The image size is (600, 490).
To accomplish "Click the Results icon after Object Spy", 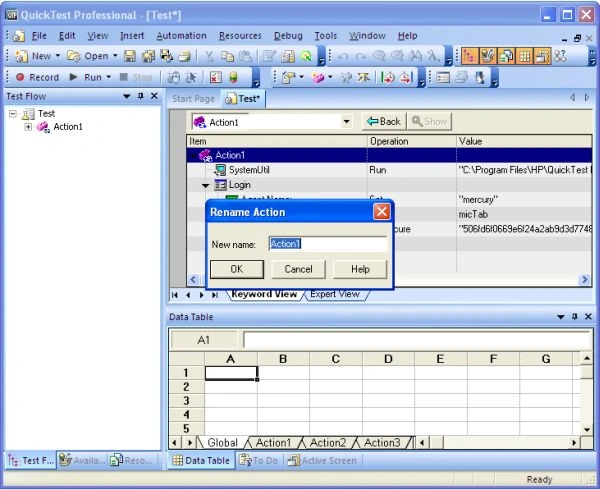I will 215,78.
